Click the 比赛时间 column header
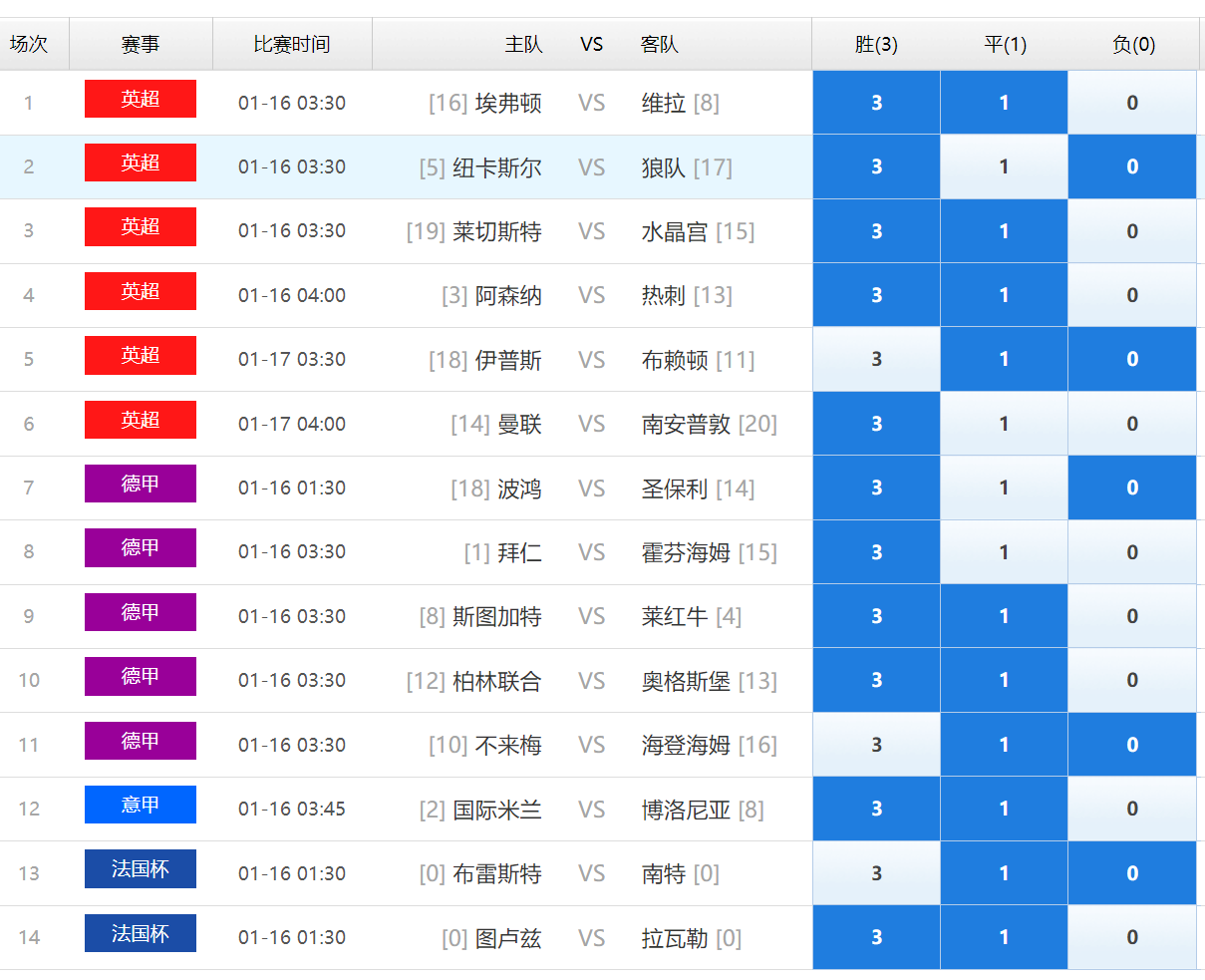 tap(292, 44)
